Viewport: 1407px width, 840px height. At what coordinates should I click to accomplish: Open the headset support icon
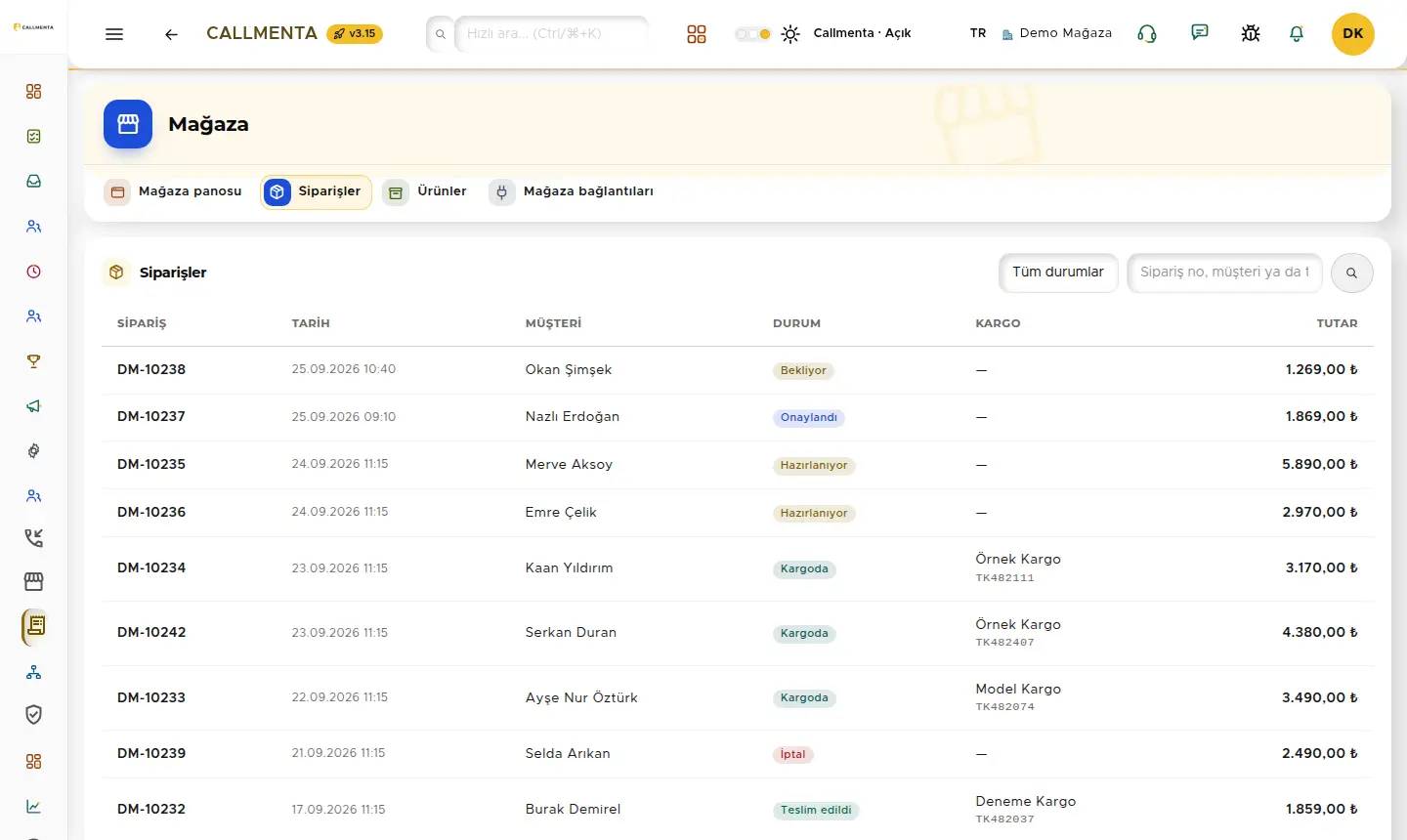[x=1147, y=34]
